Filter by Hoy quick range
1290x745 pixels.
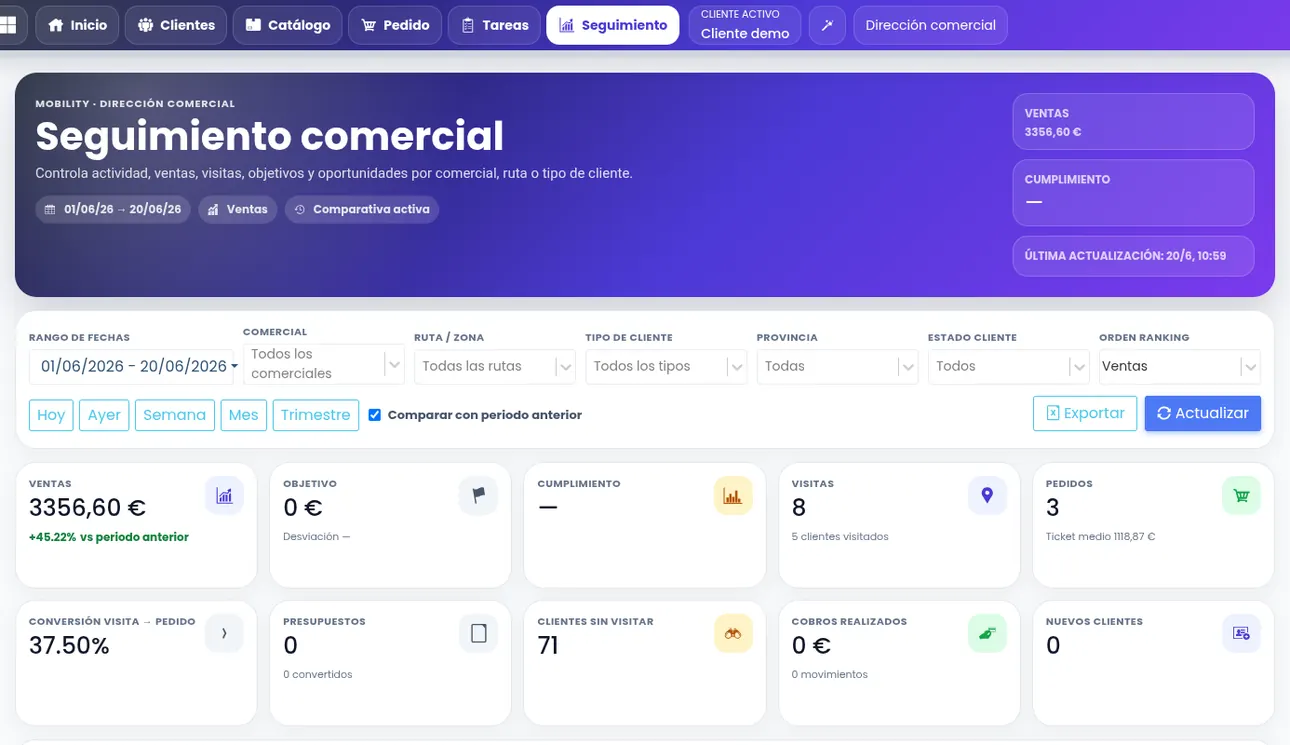[x=51, y=415]
